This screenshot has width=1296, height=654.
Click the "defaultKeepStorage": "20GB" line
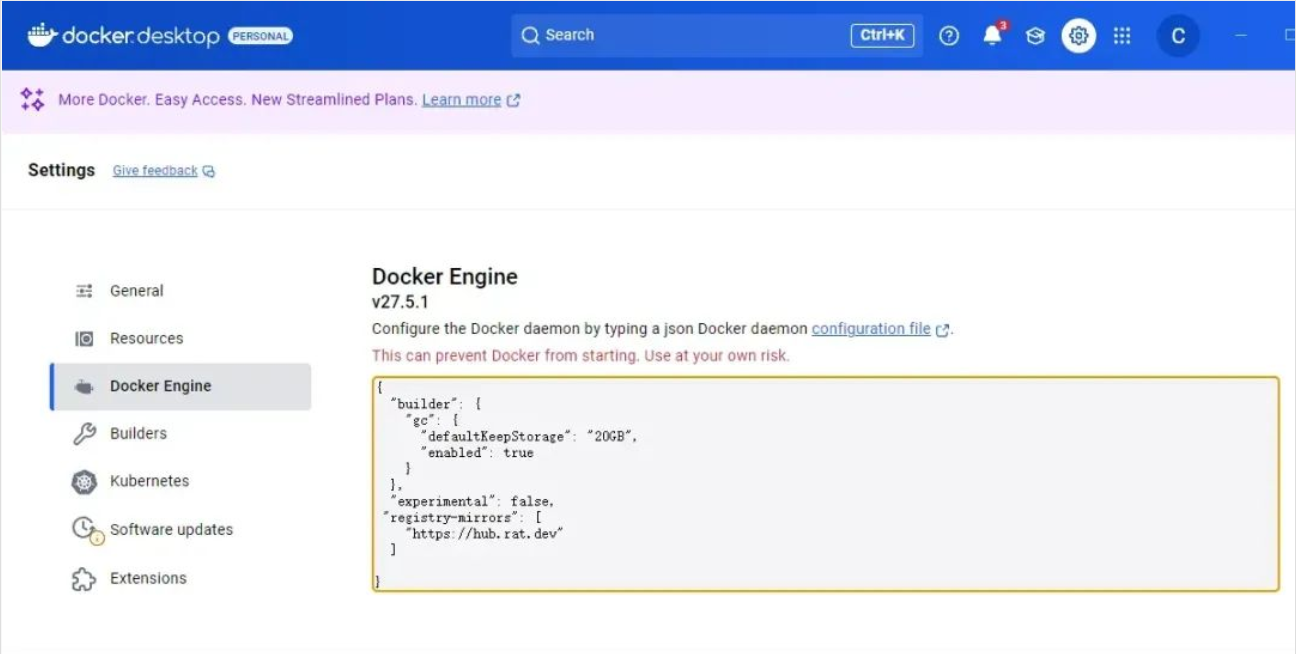528,437
